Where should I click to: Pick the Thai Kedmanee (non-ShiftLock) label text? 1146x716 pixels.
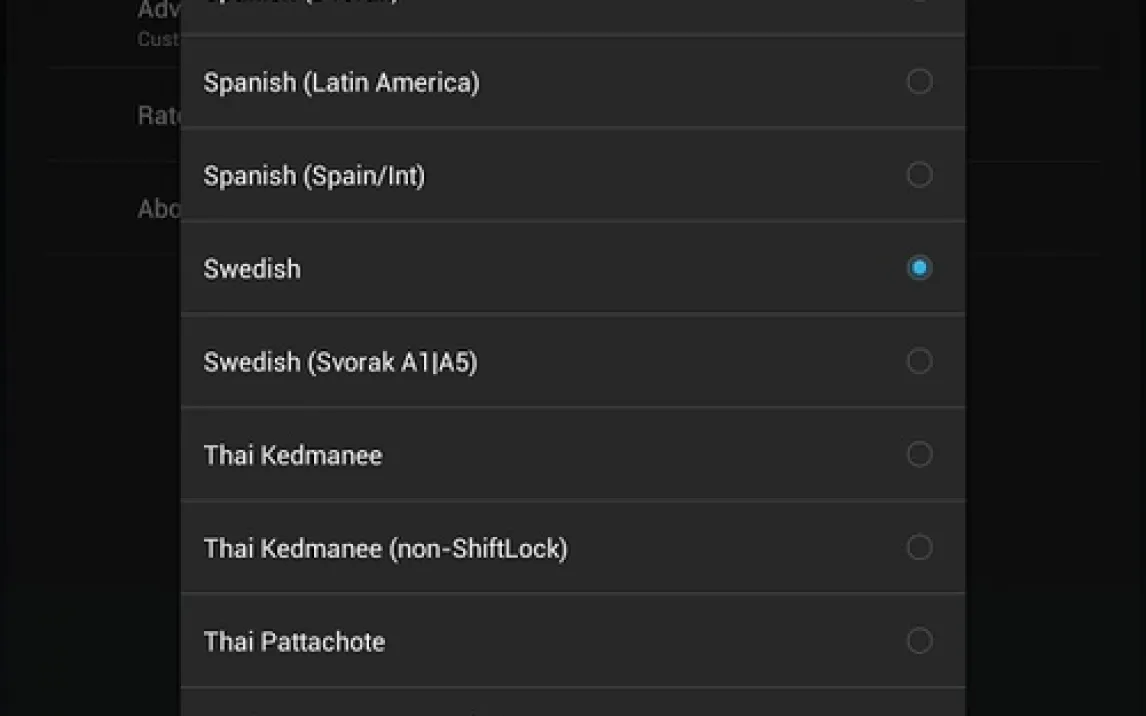pos(385,549)
